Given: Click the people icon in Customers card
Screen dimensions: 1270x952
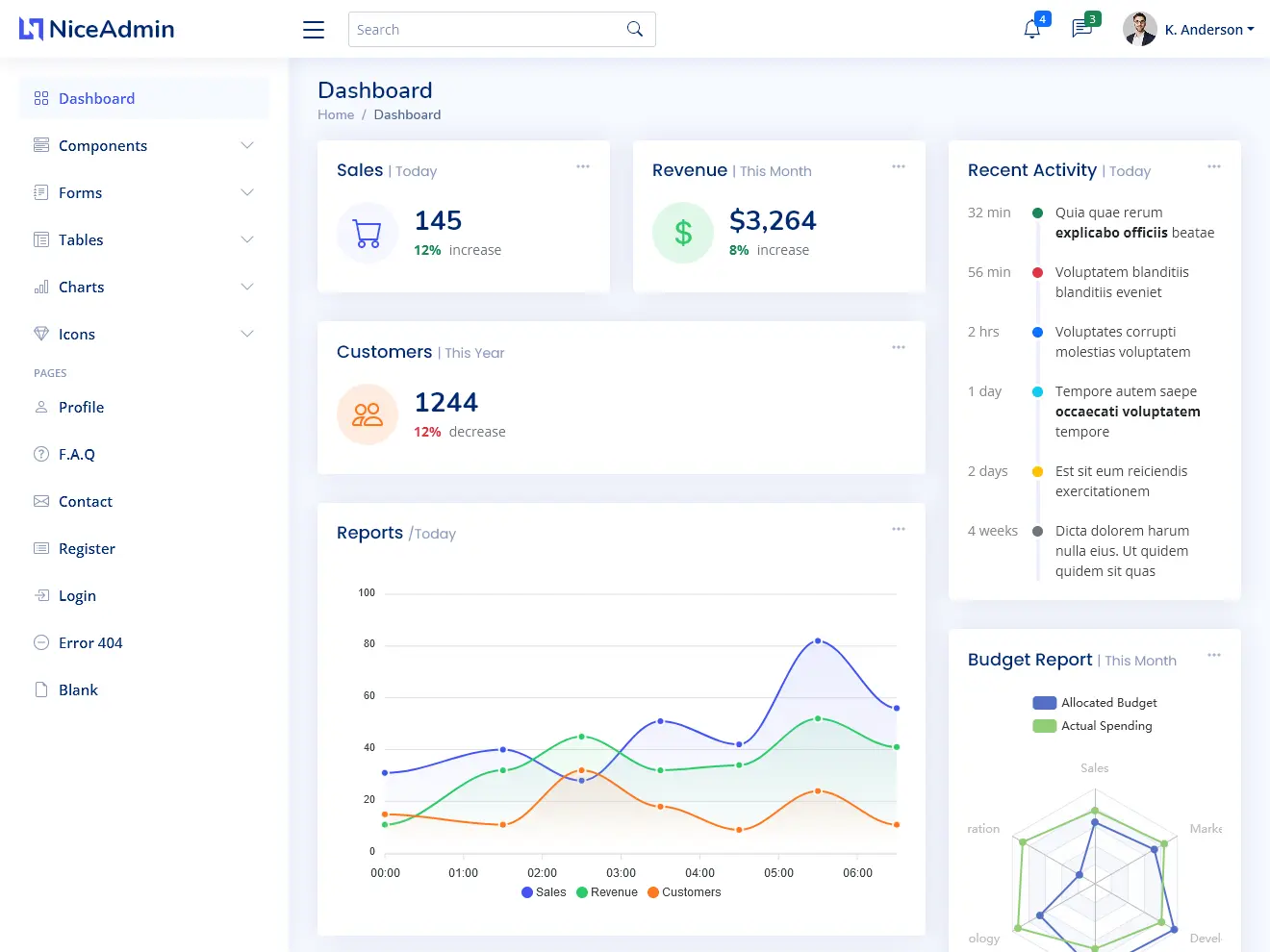Looking at the screenshot, I should [x=367, y=414].
